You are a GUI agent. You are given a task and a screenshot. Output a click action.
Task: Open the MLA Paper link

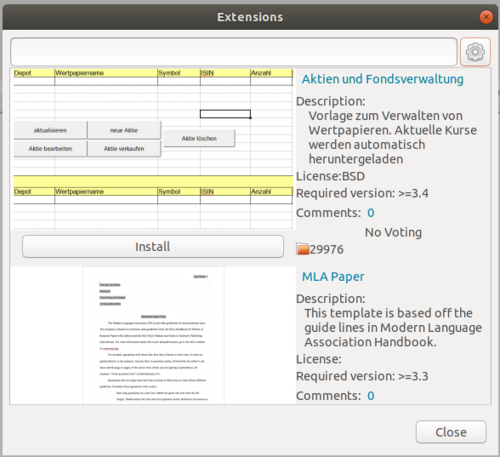(x=333, y=276)
